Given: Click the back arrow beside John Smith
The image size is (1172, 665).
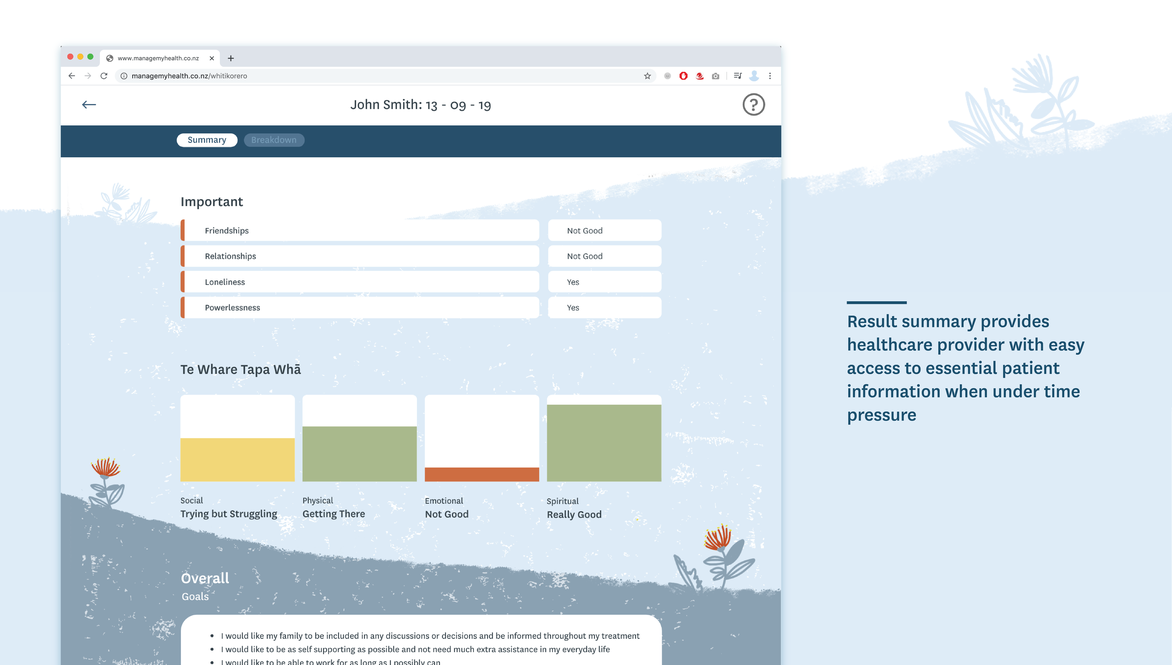Looking at the screenshot, I should (x=89, y=104).
